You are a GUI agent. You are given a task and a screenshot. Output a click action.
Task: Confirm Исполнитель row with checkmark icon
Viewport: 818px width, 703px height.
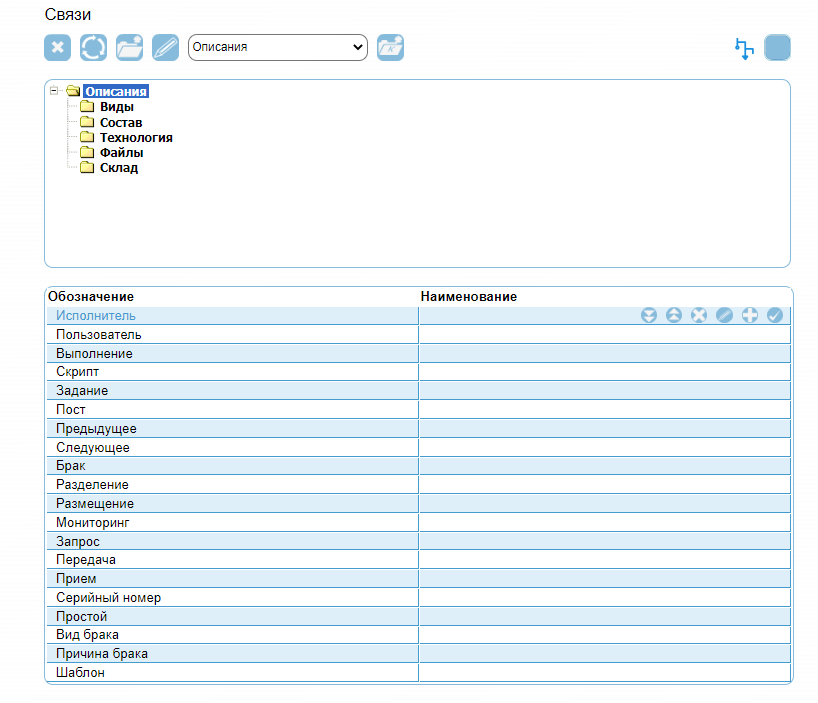click(774, 316)
